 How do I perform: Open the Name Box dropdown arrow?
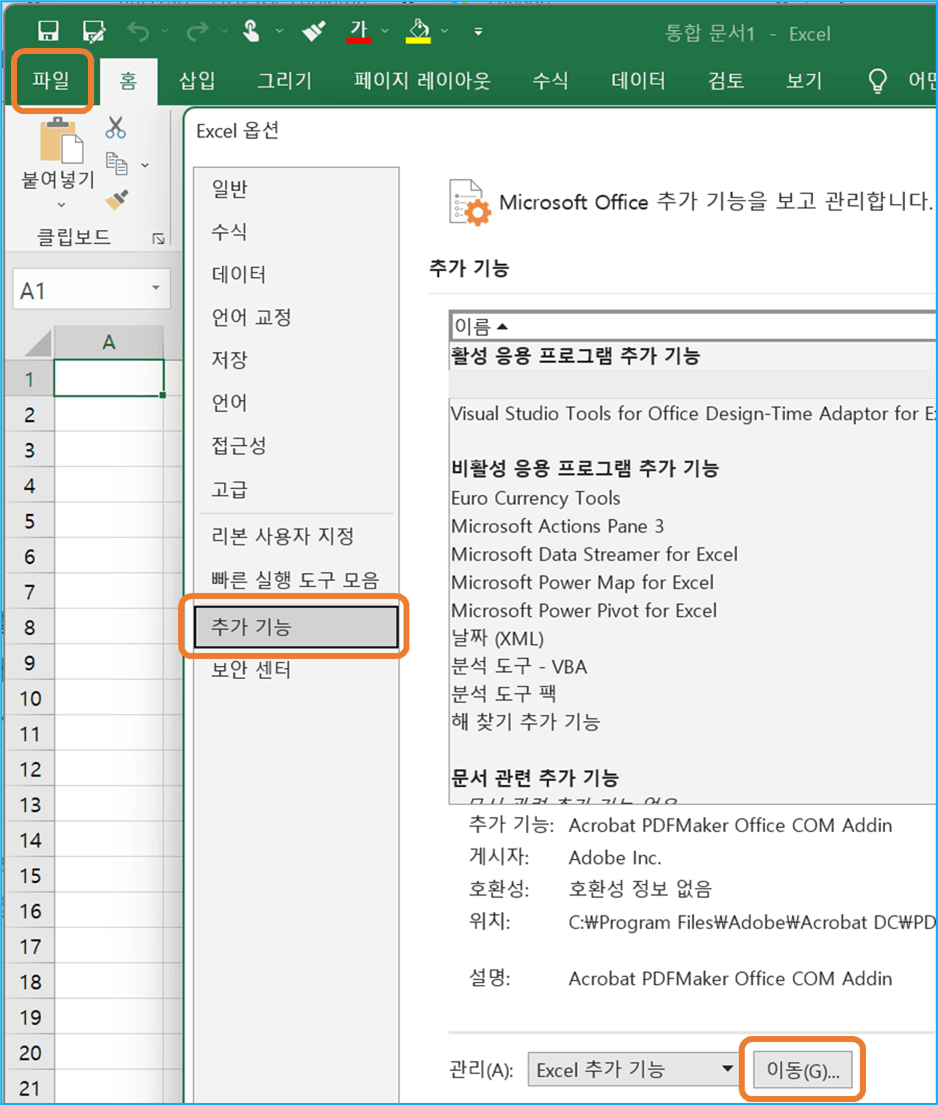tap(156, 288)
